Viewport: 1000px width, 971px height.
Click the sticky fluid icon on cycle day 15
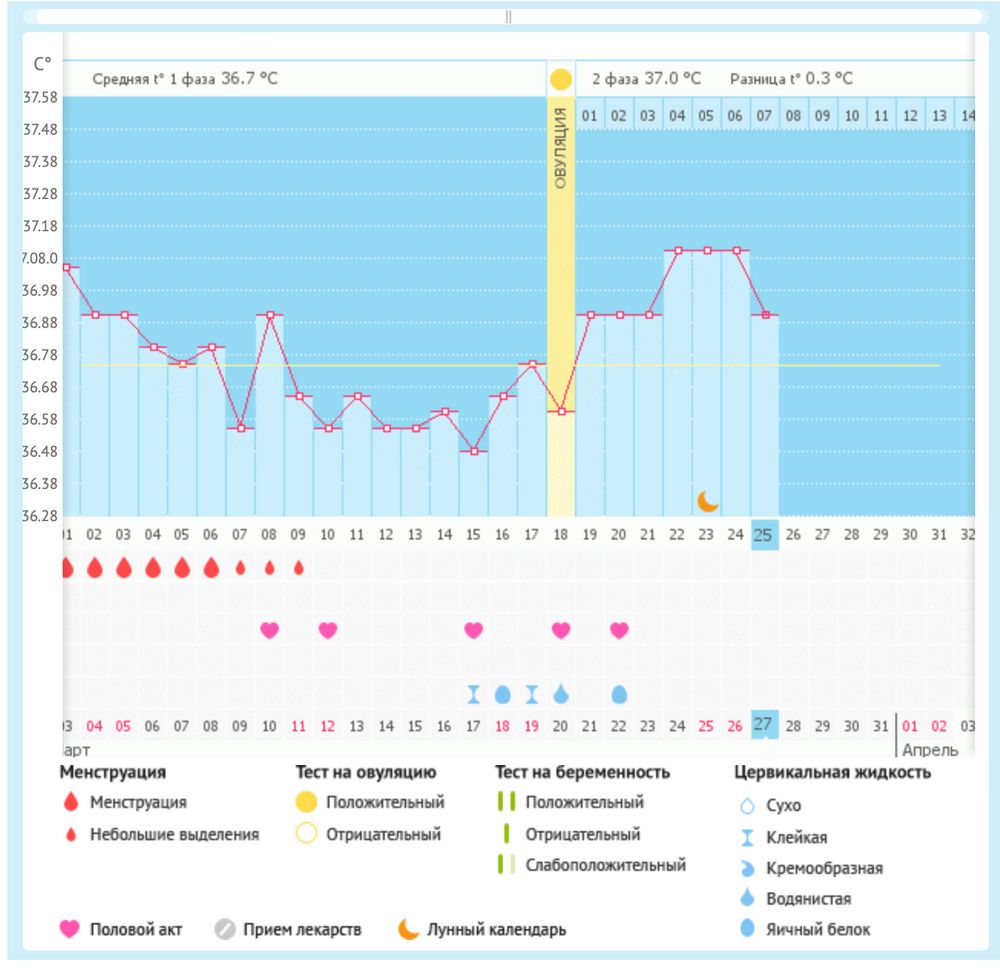coord(474,693)
